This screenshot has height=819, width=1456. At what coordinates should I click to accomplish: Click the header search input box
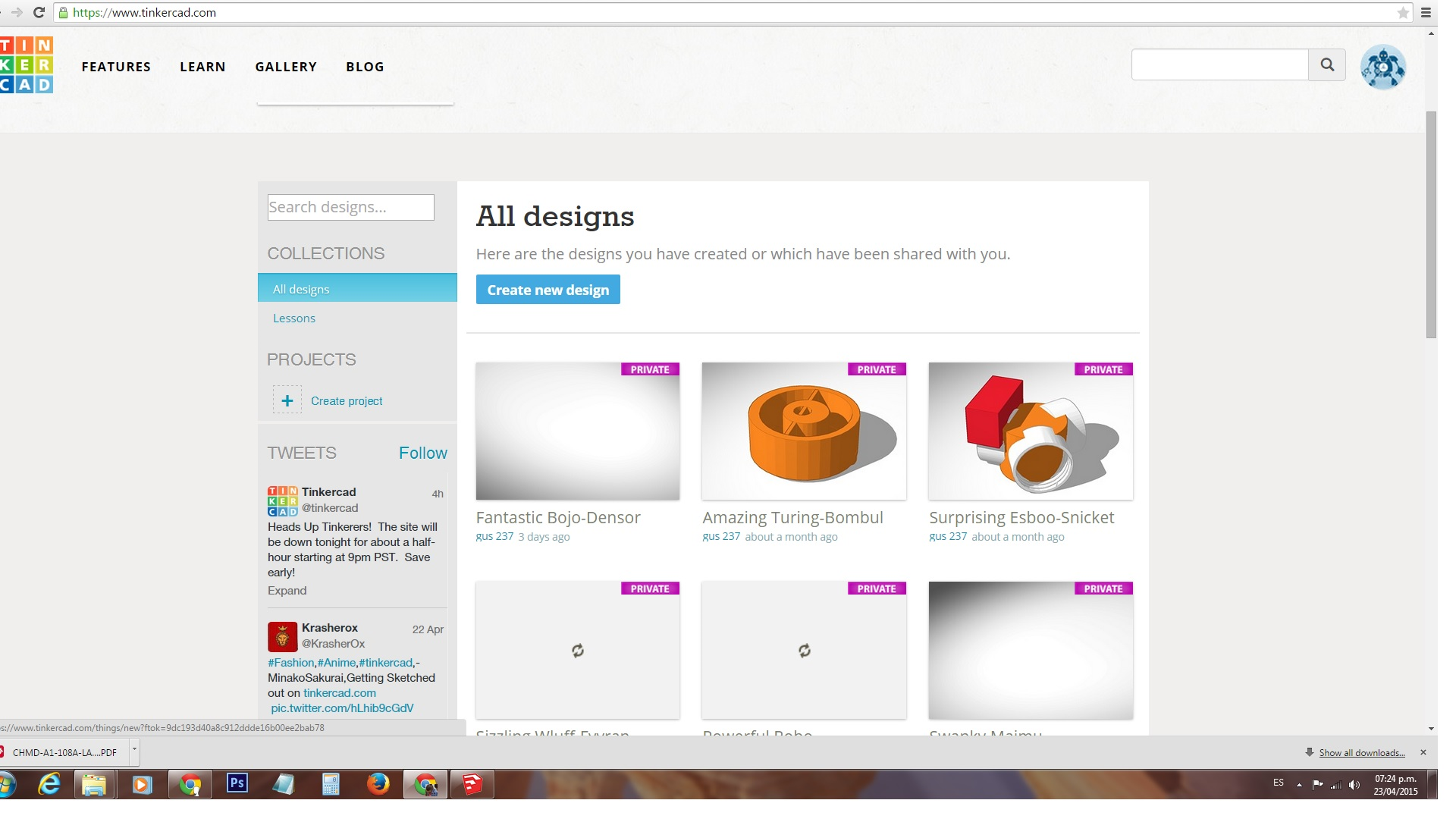click(1219, 64)
